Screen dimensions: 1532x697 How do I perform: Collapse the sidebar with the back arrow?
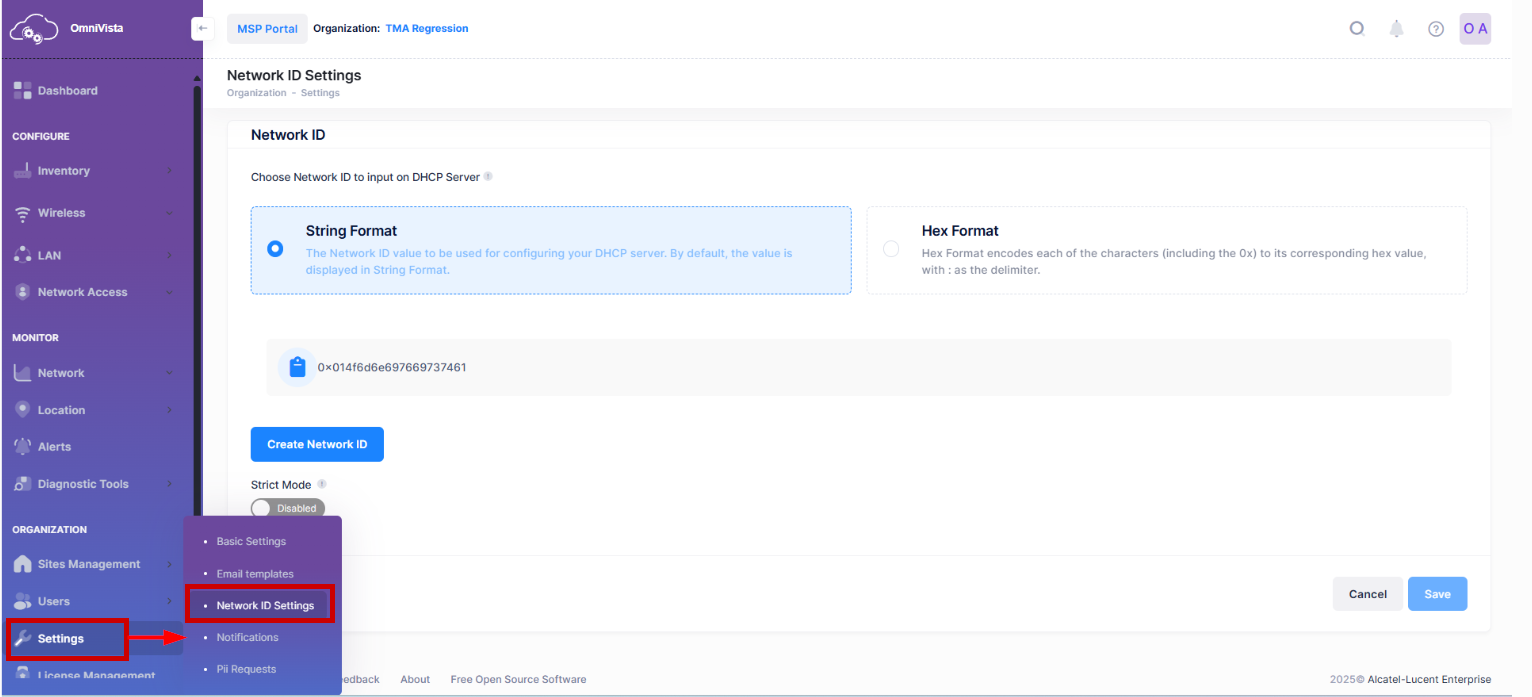coord(201,28)
